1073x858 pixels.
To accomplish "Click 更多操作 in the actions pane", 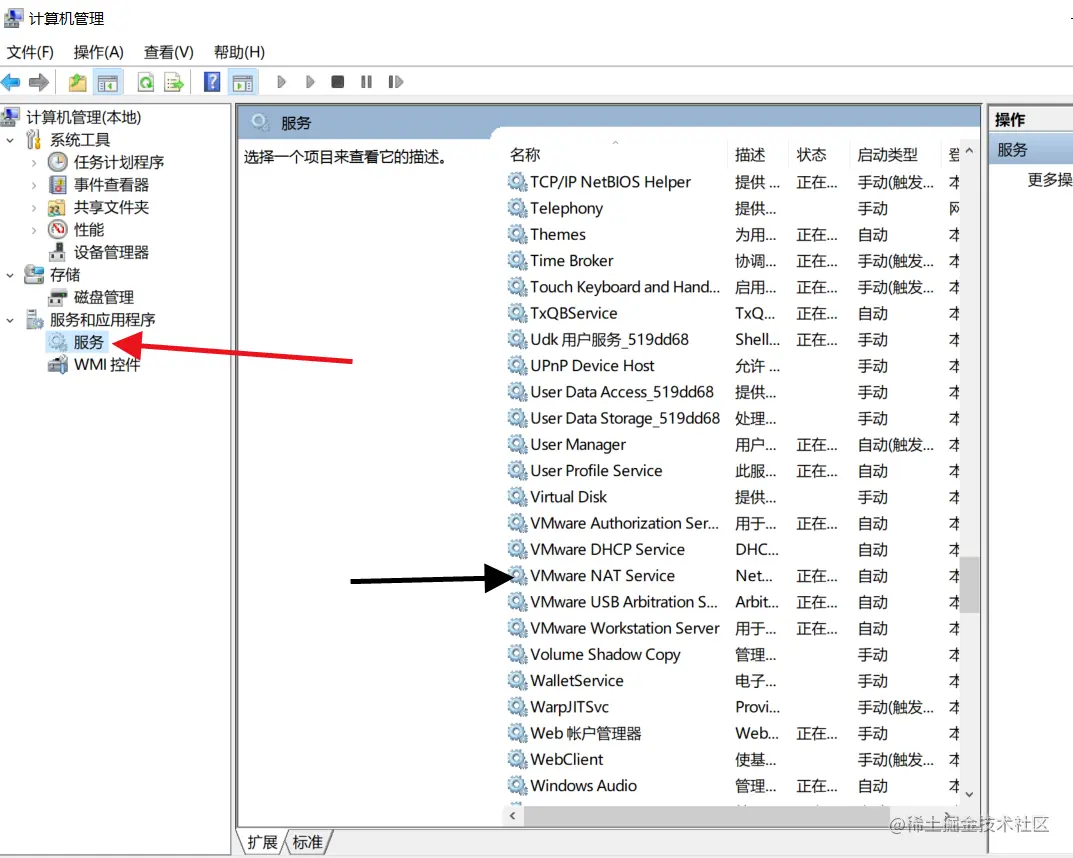I will coord(1050,180).
